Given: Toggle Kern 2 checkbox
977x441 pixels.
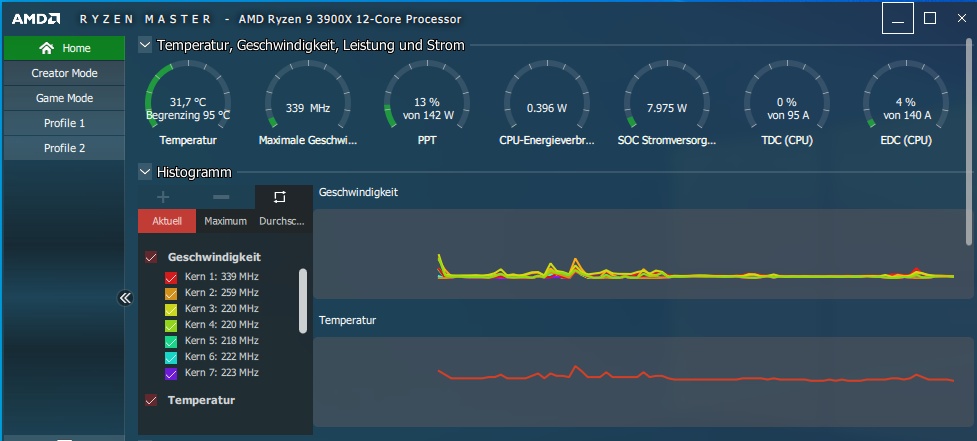Looking at the screenshot, I should [x=171, y=293].
